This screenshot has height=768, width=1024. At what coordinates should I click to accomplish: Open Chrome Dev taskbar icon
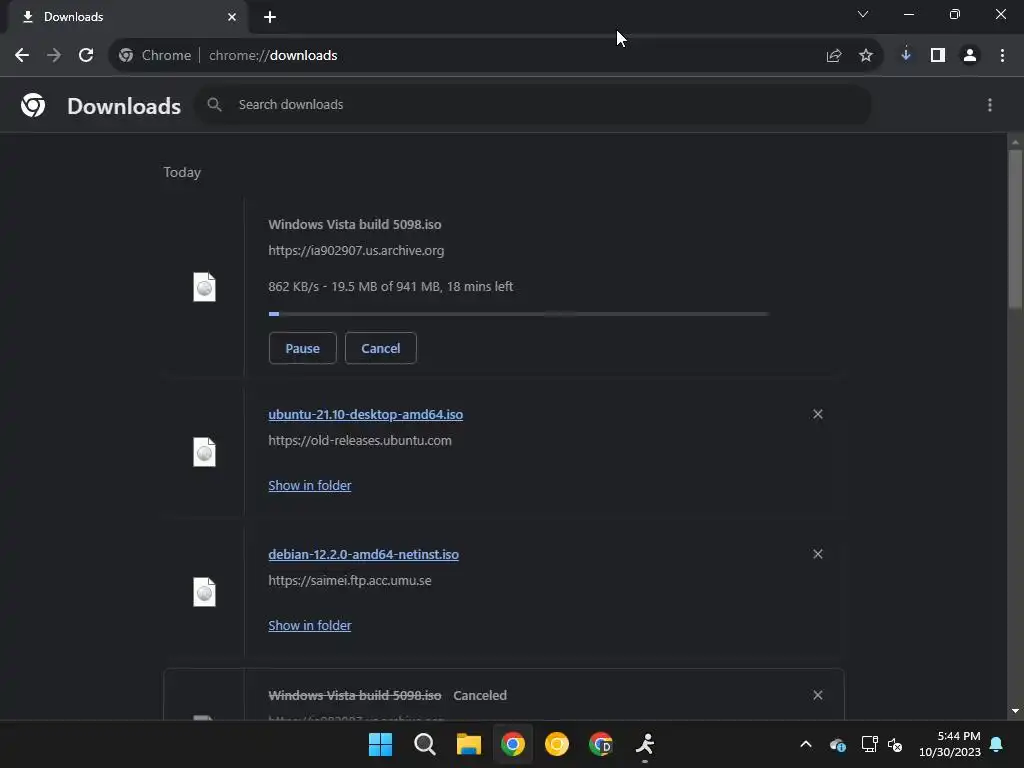pyautogui.click(x=600, y=744)
